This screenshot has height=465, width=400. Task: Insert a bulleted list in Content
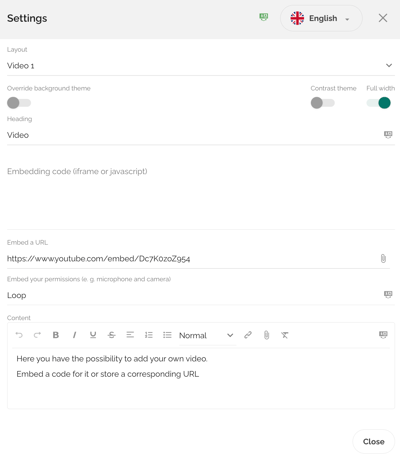[167, 335]
